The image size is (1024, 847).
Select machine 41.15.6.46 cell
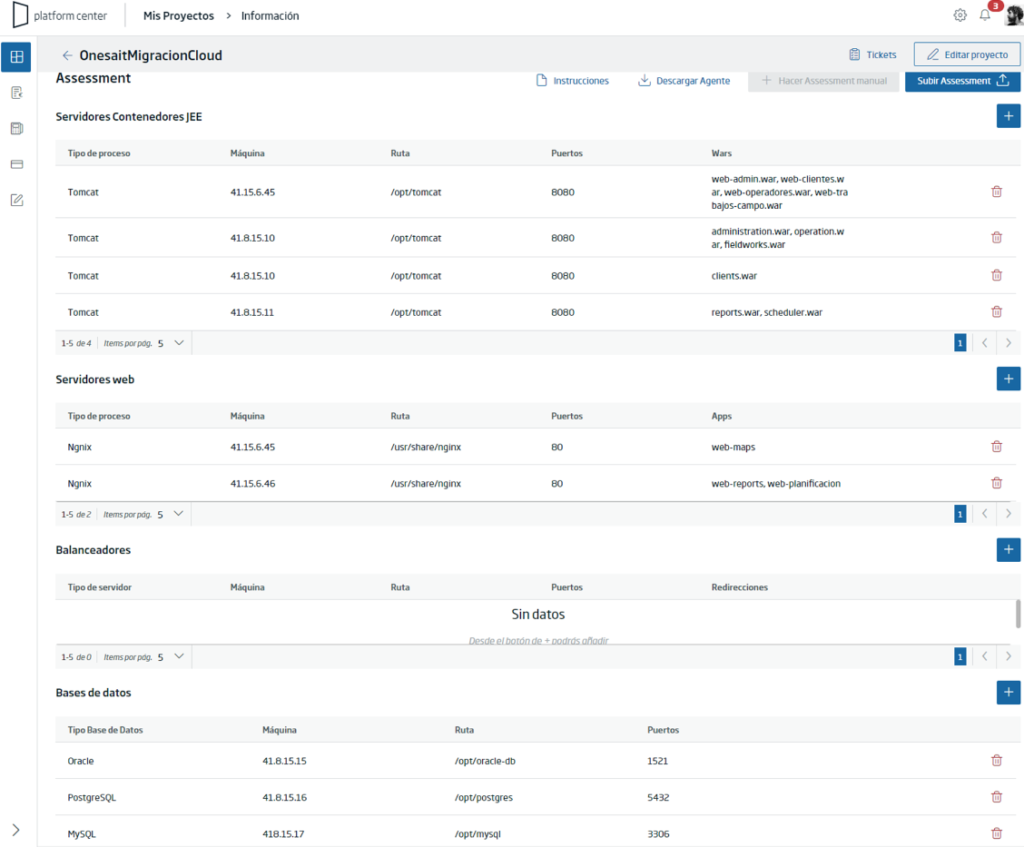(x=252, y=483)
